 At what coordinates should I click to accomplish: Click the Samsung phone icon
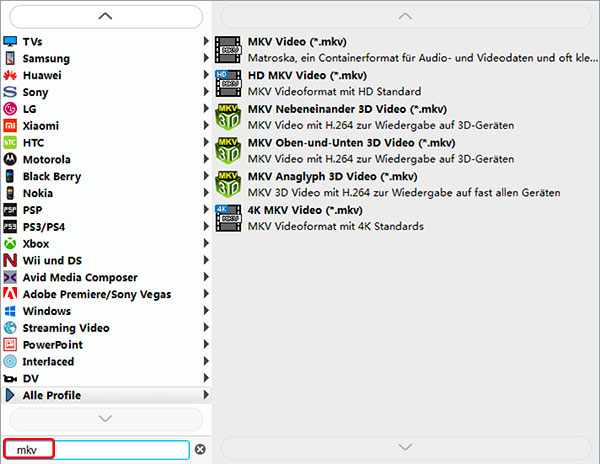[10, 58]
